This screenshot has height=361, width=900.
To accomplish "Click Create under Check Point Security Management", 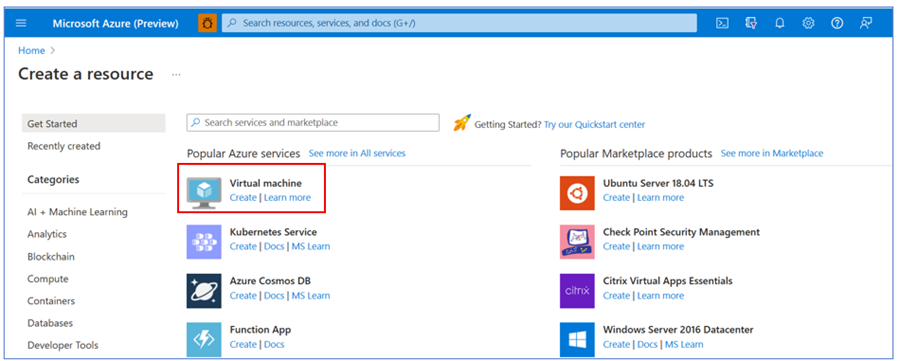I will [616, 246].
